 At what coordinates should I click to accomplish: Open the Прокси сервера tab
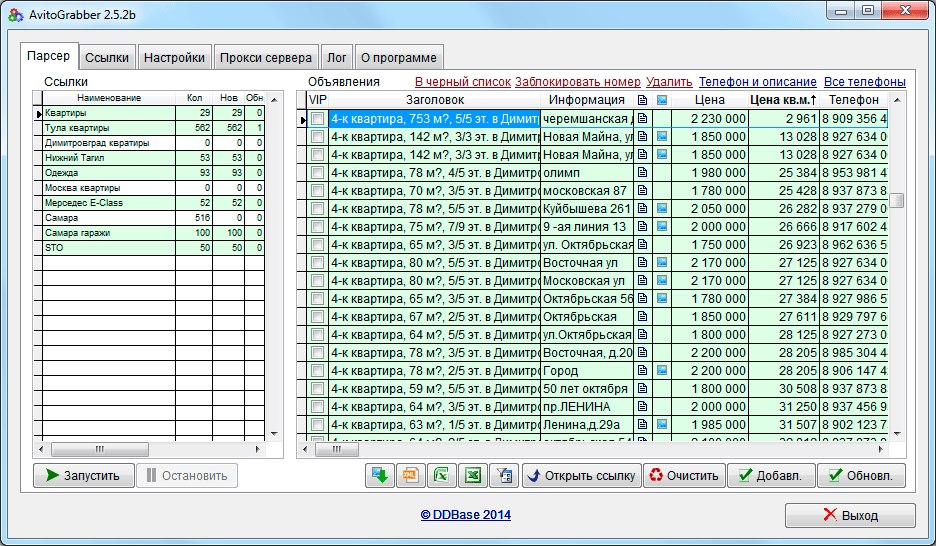266,57
